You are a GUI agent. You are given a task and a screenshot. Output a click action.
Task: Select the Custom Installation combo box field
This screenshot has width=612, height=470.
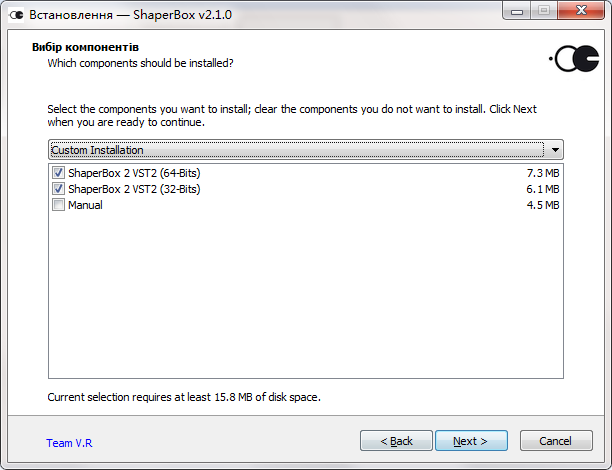pos(306,150)
